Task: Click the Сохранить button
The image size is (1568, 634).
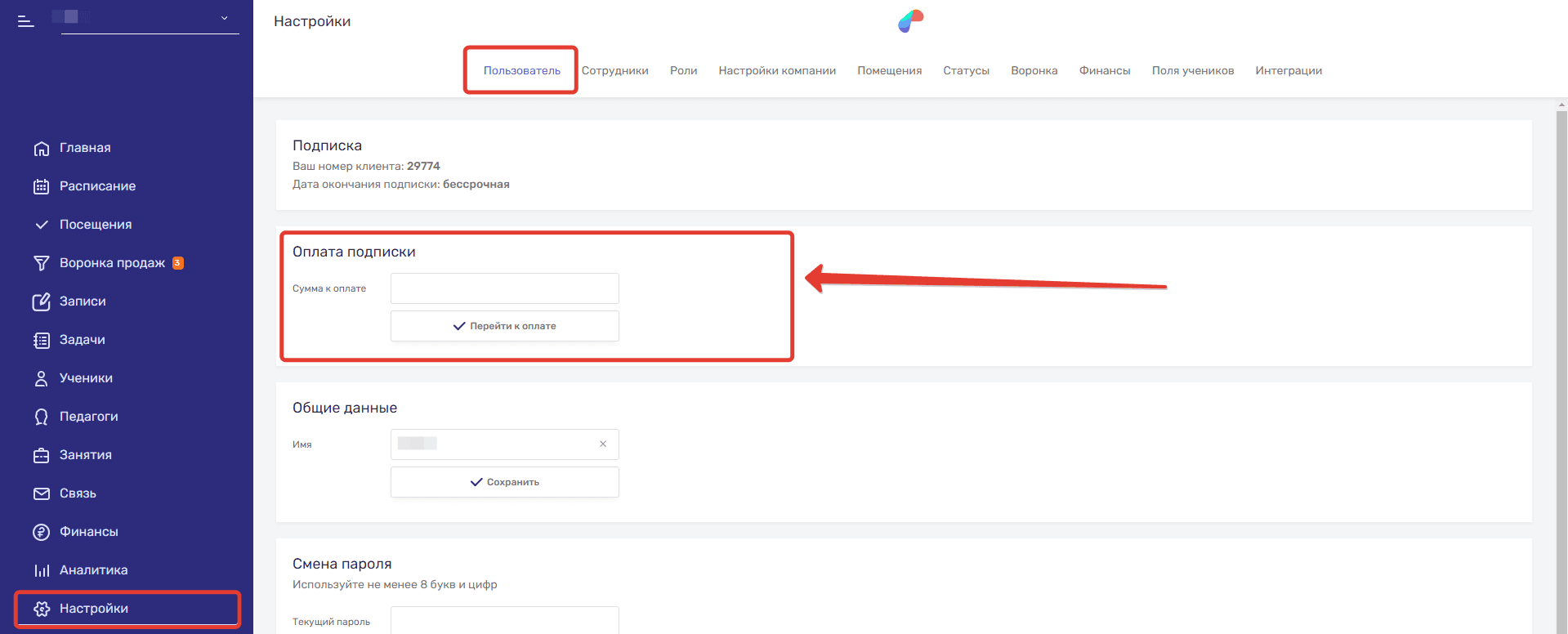Action: tap(504, 482)
